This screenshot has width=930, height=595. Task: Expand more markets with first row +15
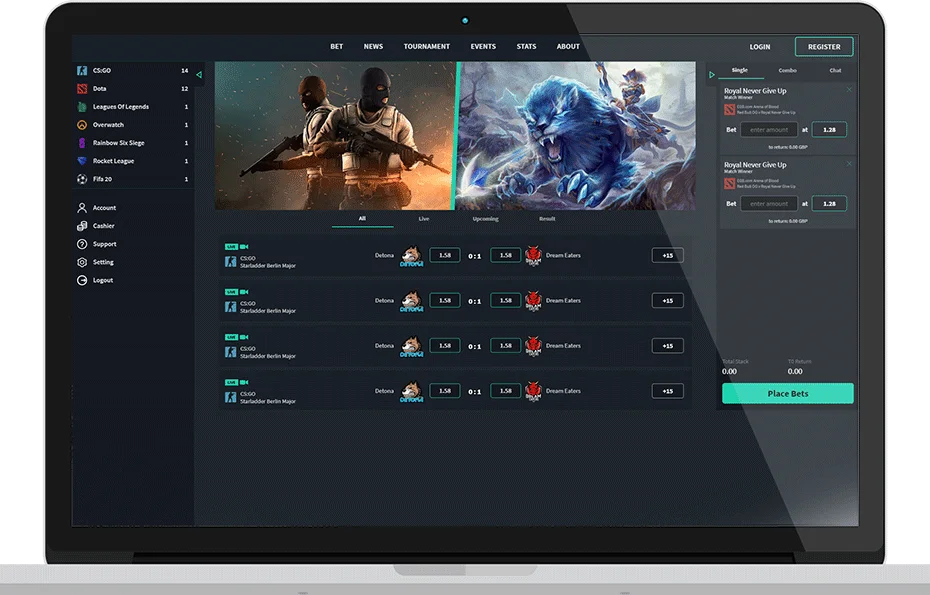pyautogui.click(x=667, y=255)
